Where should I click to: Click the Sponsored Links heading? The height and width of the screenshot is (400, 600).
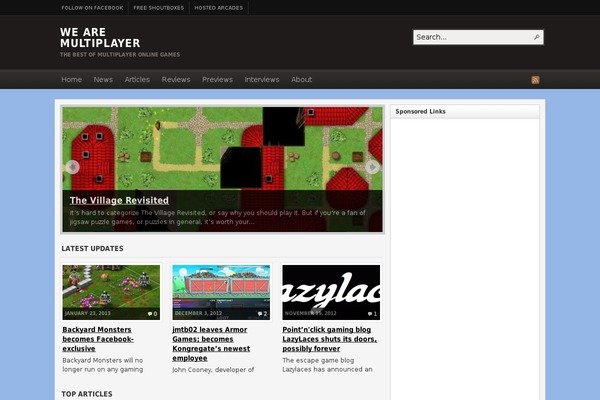[421, 111]
